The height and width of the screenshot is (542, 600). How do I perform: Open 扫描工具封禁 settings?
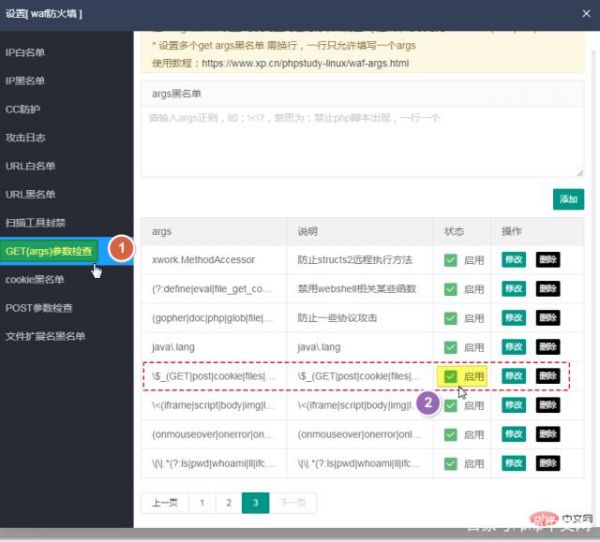[x=35, y=222]
